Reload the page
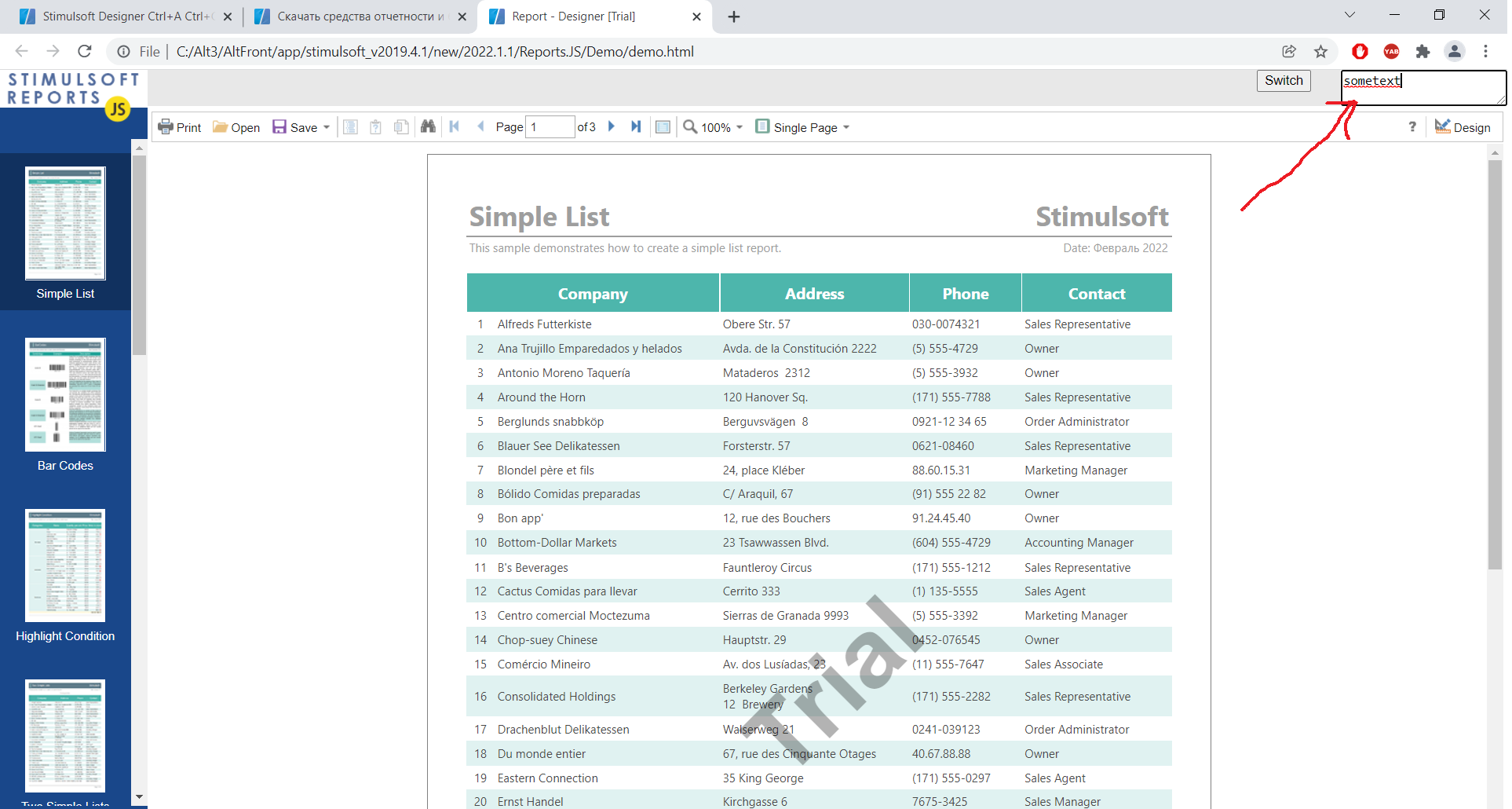This screenshot has height=809, width=1512. [x=85, y=51]
